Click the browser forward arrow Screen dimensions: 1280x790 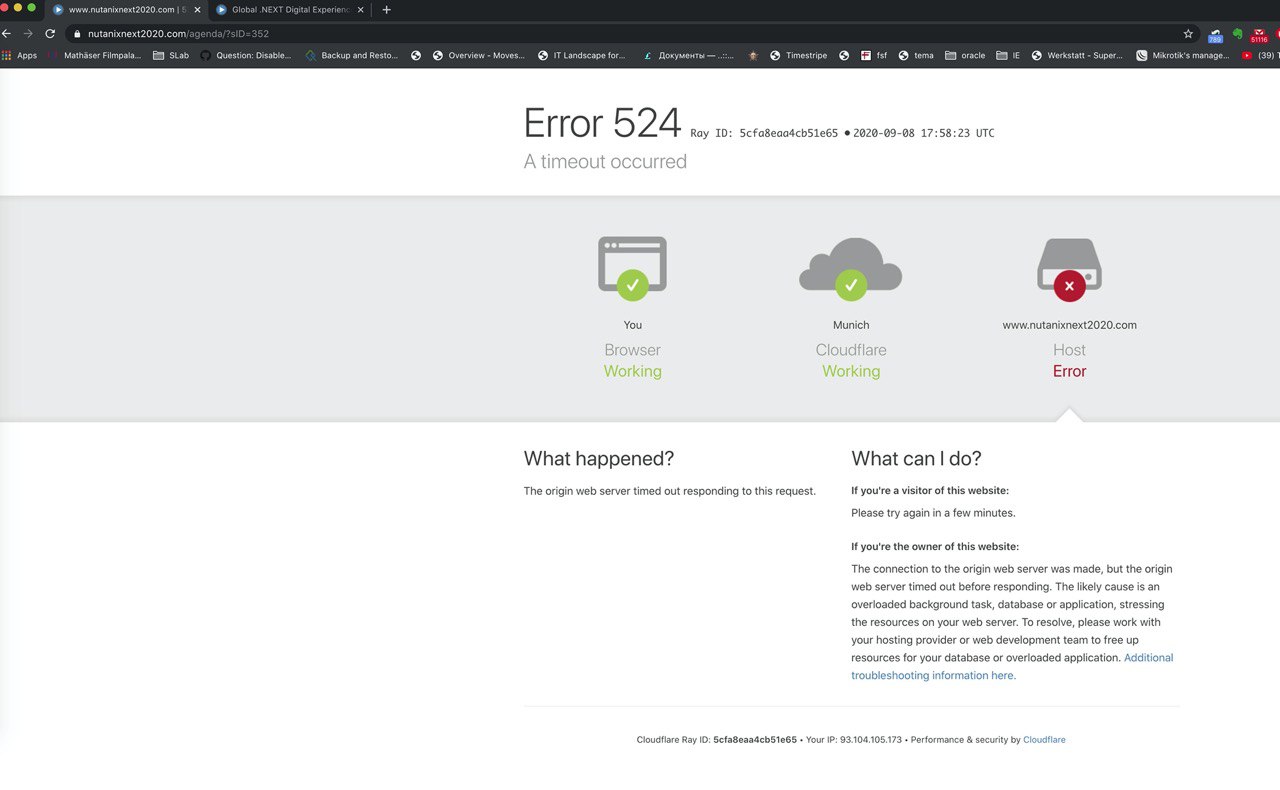click(x=27, y=33)
